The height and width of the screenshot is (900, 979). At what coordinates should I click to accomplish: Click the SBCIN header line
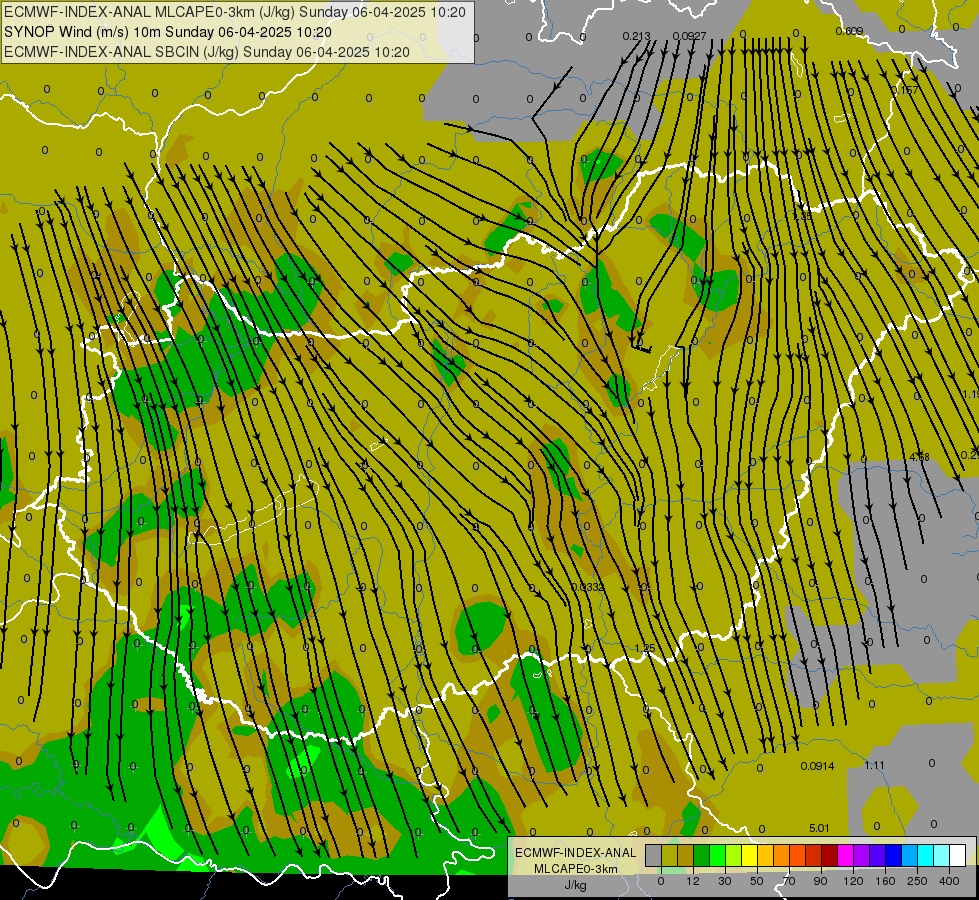207,52
